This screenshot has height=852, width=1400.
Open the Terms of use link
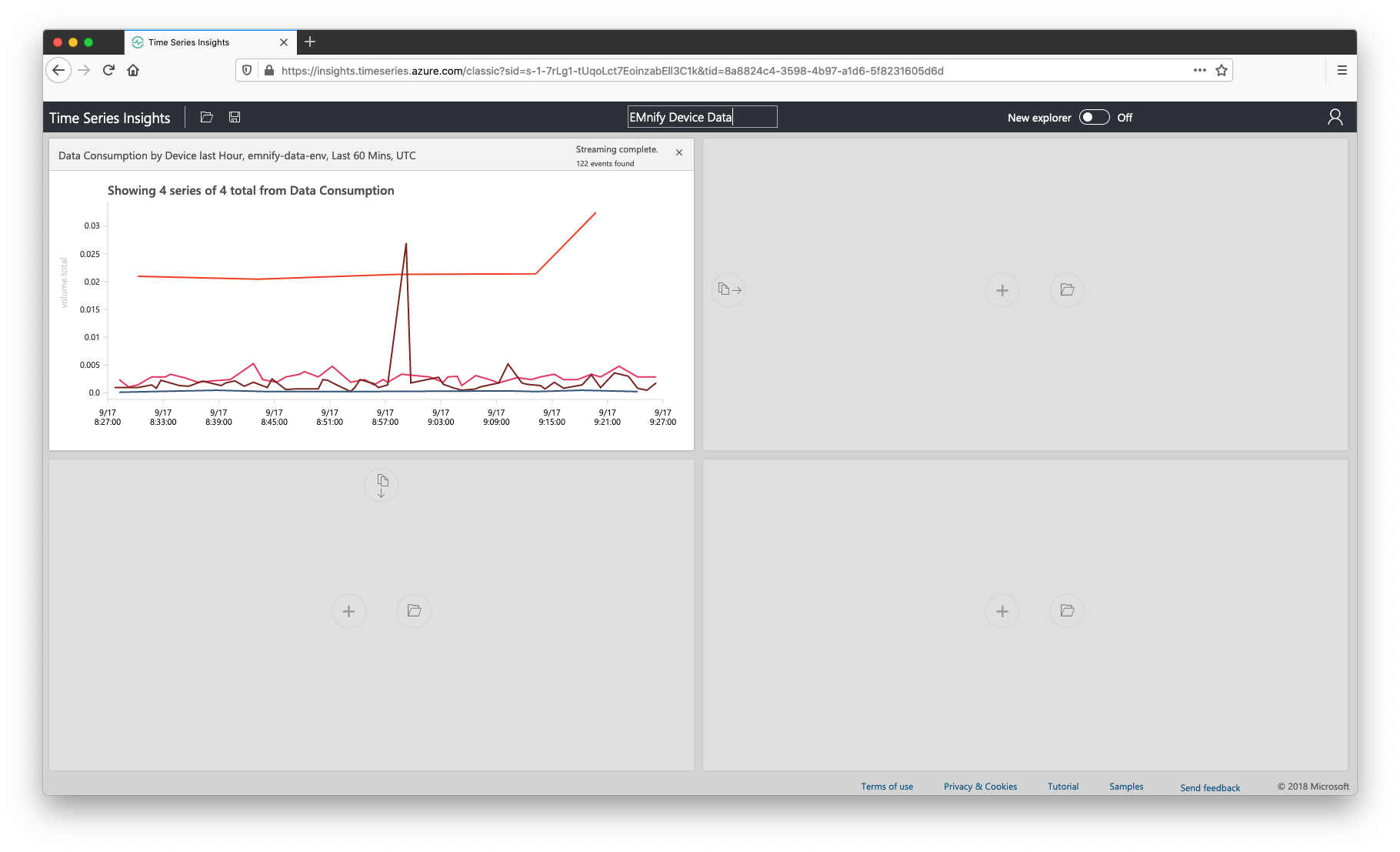point(887,787)
